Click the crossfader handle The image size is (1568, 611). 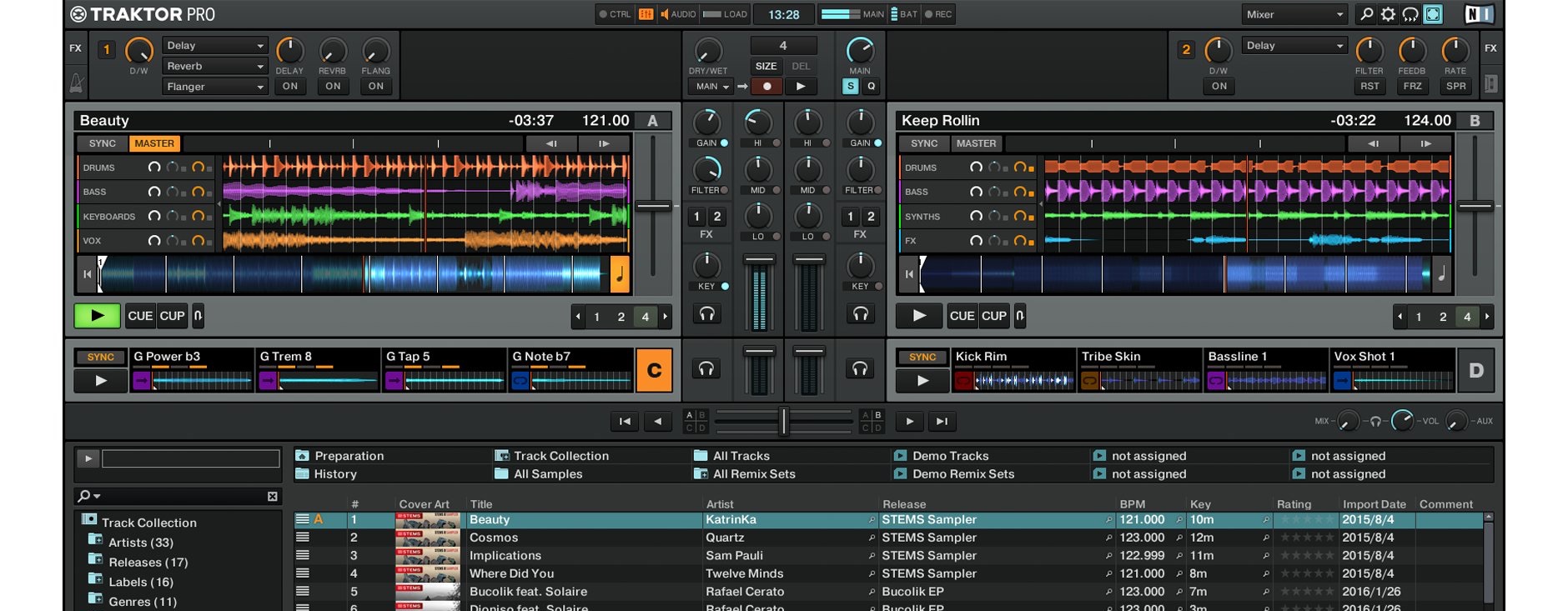click(783, 421)
